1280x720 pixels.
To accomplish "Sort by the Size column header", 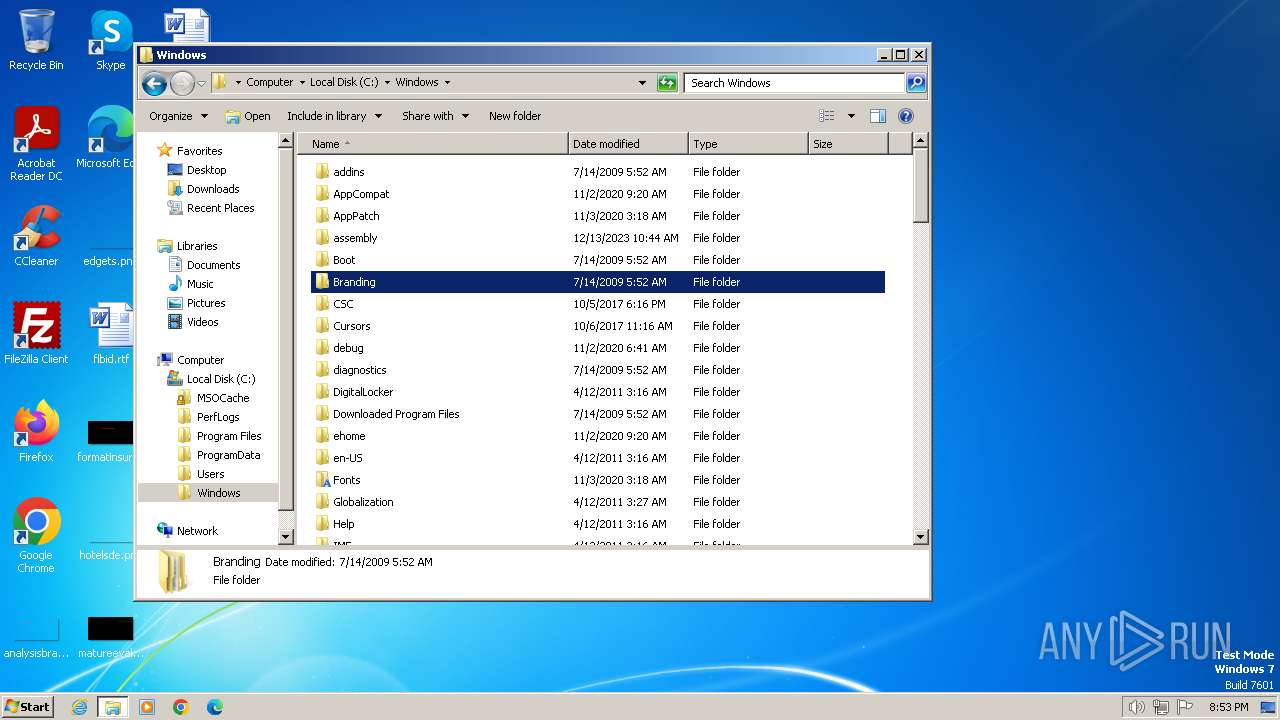I will 848,144.
